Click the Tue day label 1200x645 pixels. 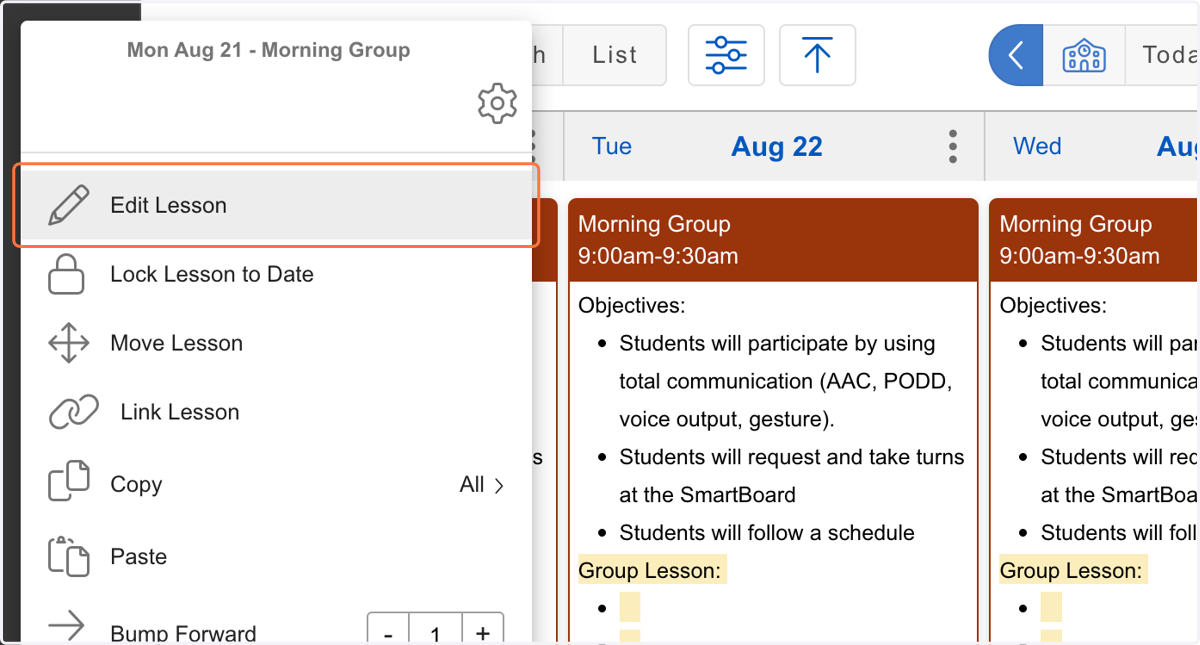[x=612, y=147]
